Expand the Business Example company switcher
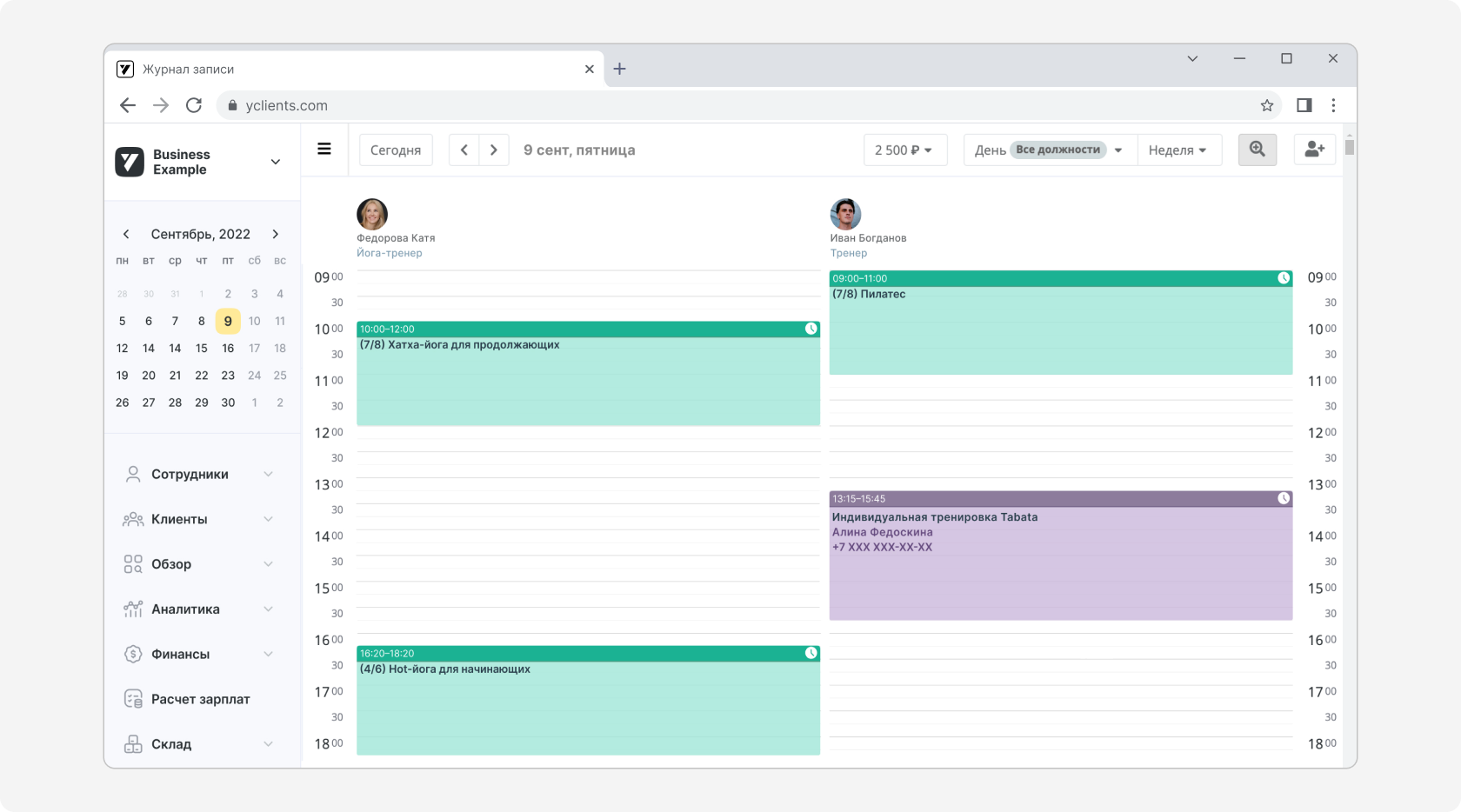The height and width of the screenshot is (812, 1461). 275,162
